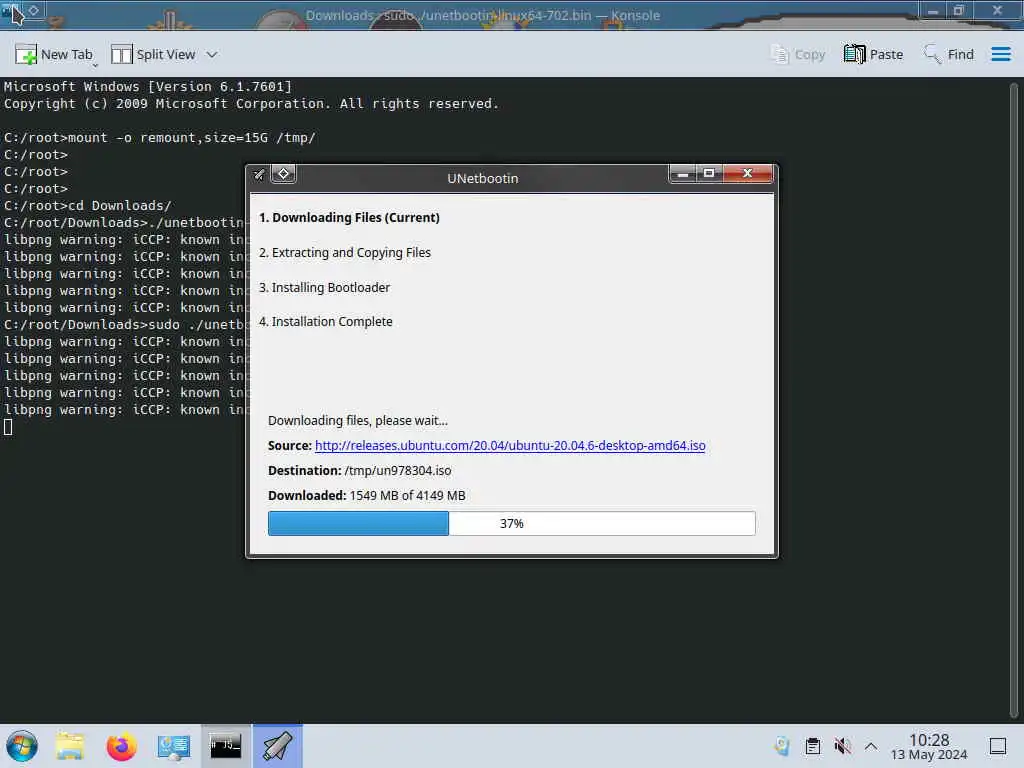Click the terminal cursor block
Image resolution: width=1024 pixels, height=768 pixels.
8,427
